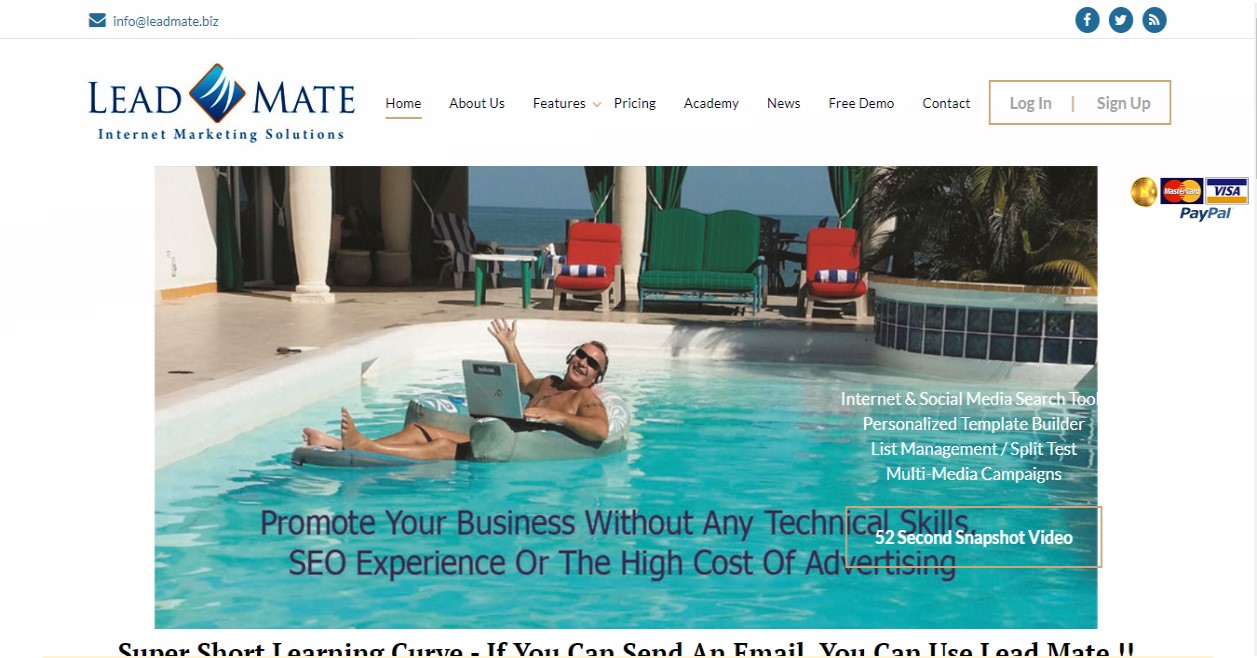Open the RSS feed icon
Screen dimensions: 1257x658
[x=1154, y=20]
